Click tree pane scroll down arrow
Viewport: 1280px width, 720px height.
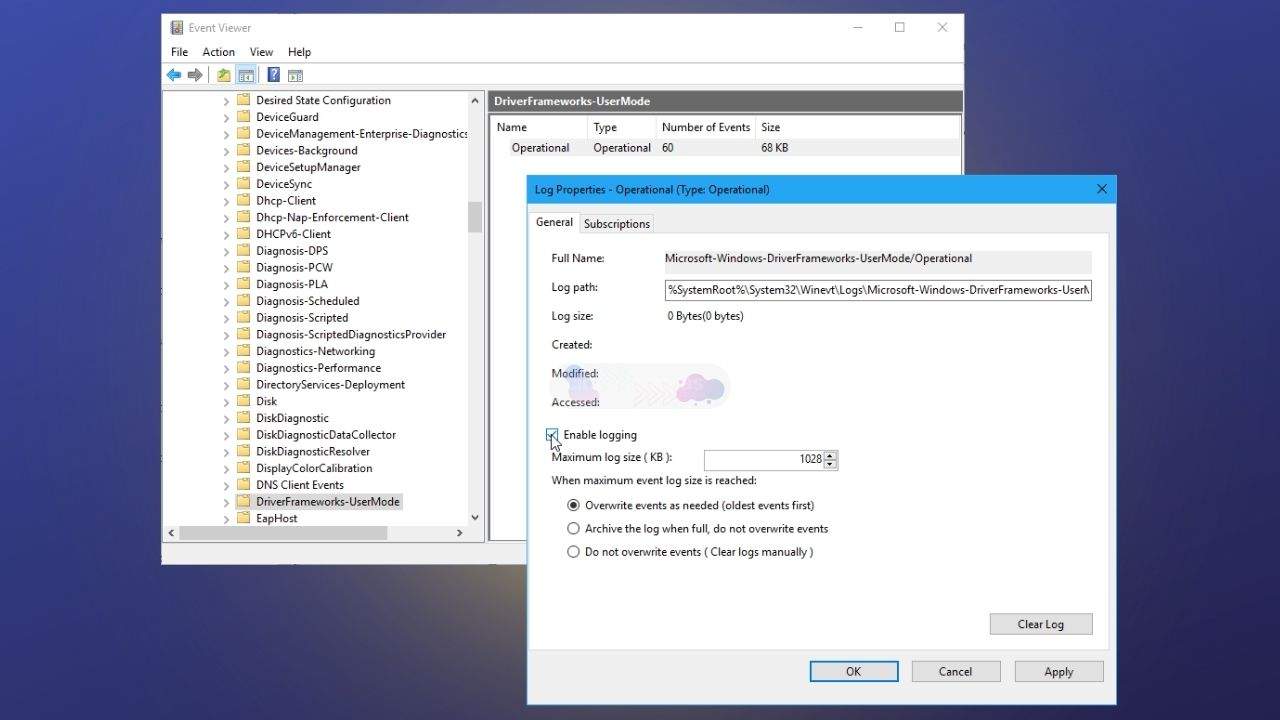click(475, 518)
